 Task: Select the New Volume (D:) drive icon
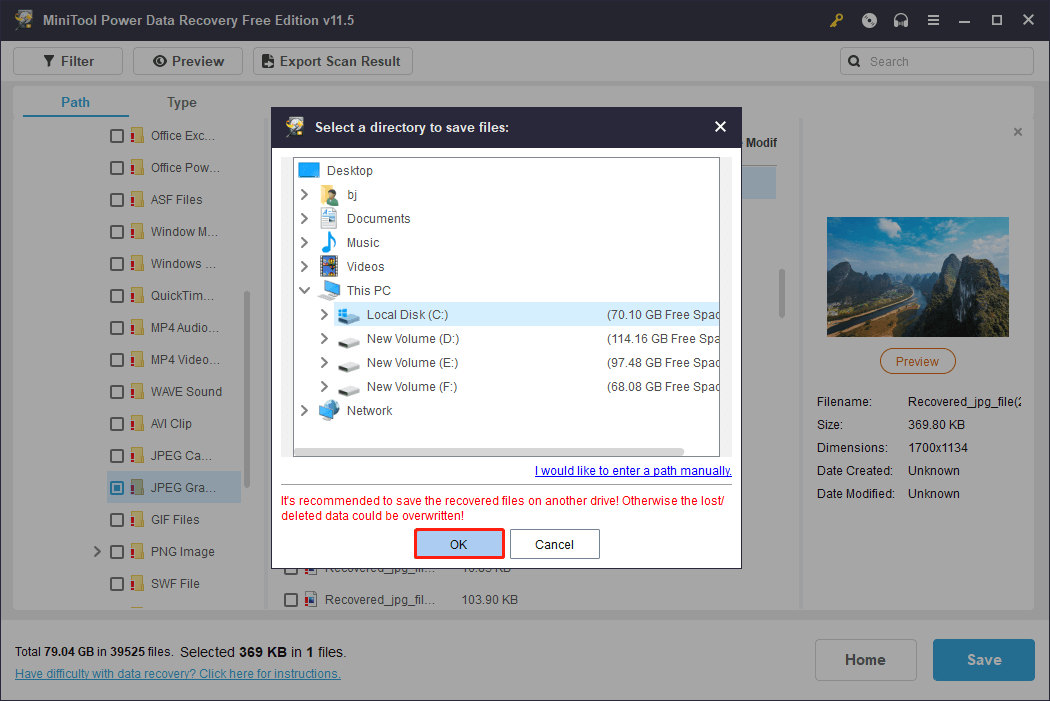pyautogui.click(x=348, y=341)
